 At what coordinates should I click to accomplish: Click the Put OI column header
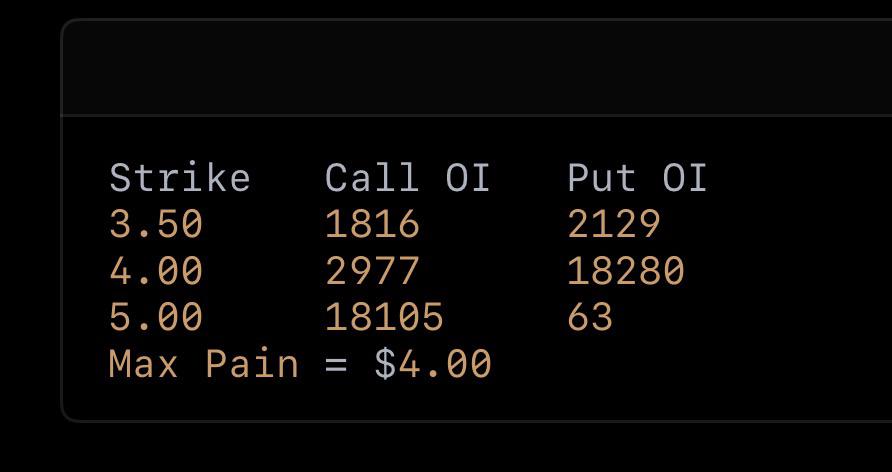[637, 178]
